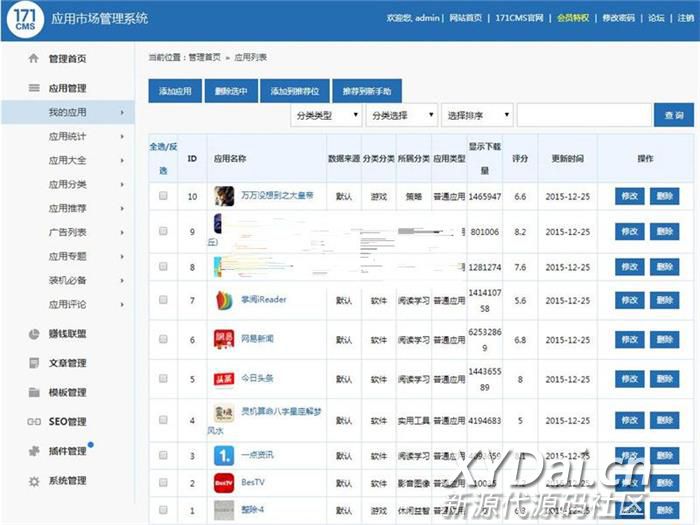Screen dimensions: 700x525
Task: Open 装机必备 in sidebar
Action: tap(67, 280)
